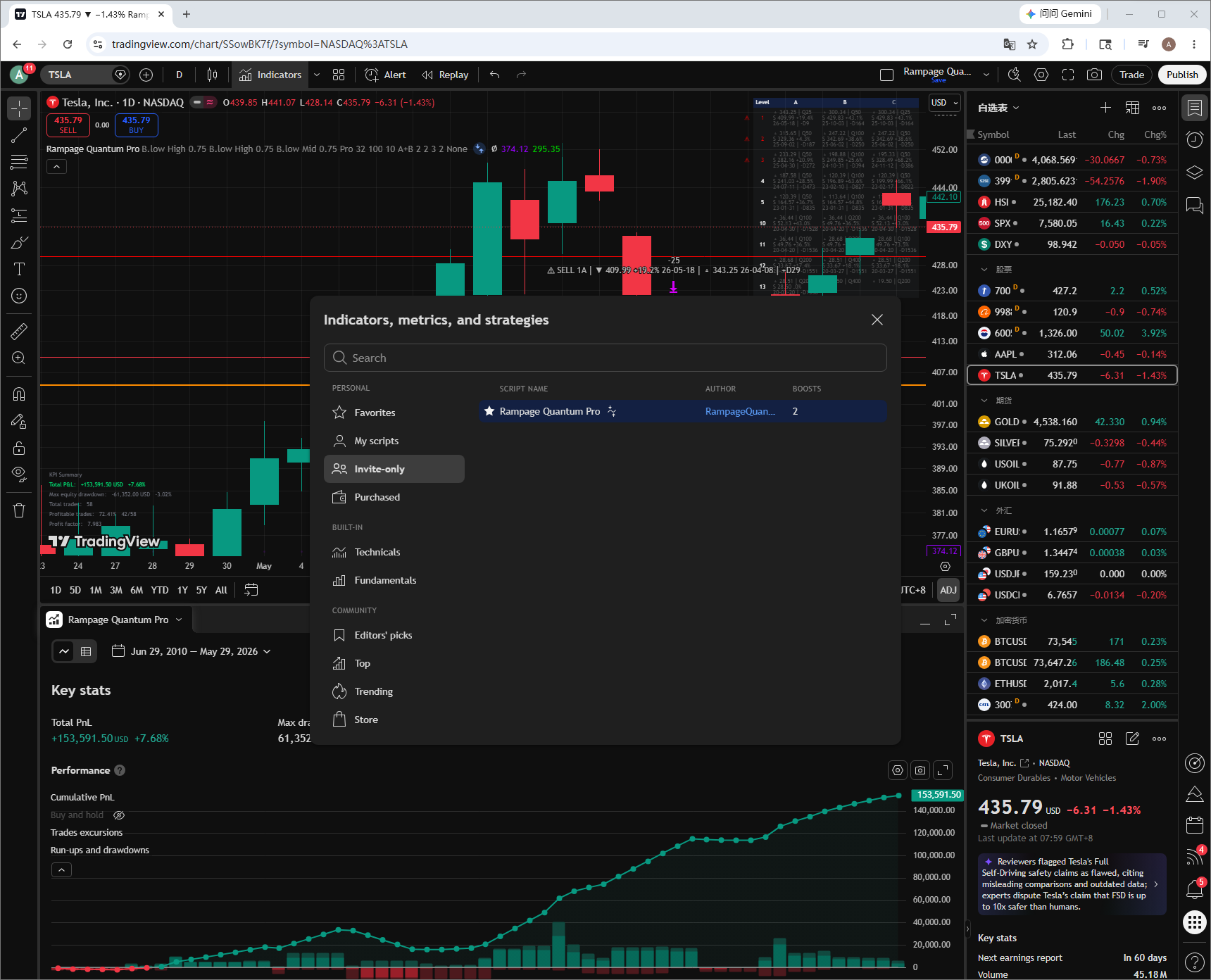Lock all drawing tools
This screenshot has height=980, width=1211.
coord(19,448)
